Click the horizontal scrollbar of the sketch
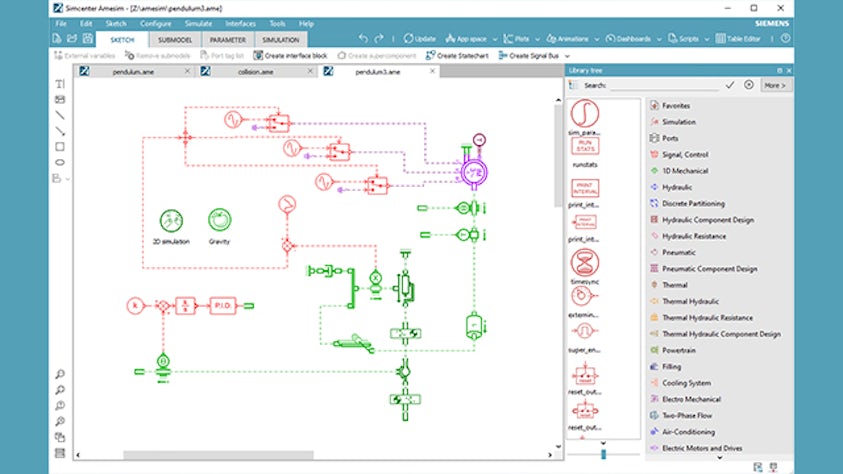 click(x=218, y=455)
